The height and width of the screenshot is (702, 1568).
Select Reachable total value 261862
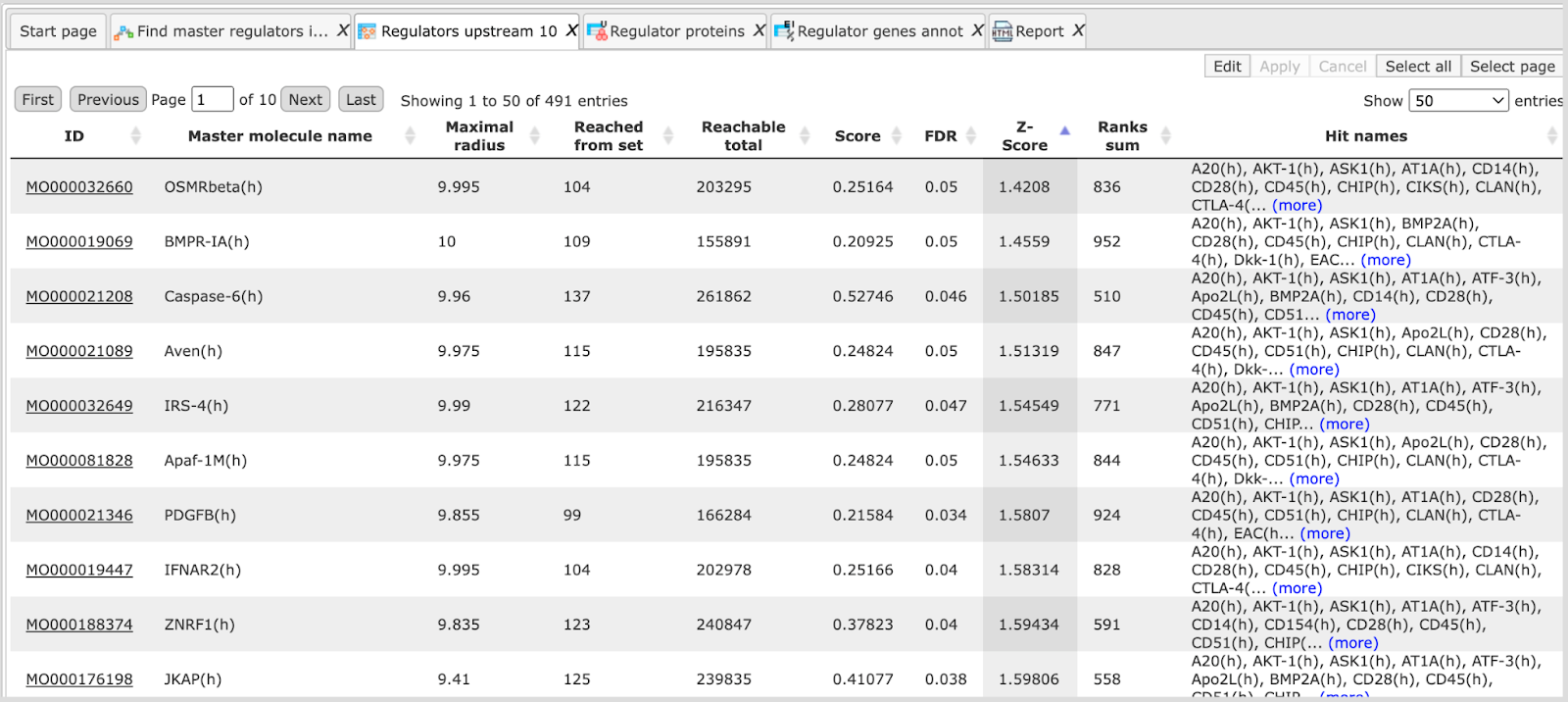(724, 296)
